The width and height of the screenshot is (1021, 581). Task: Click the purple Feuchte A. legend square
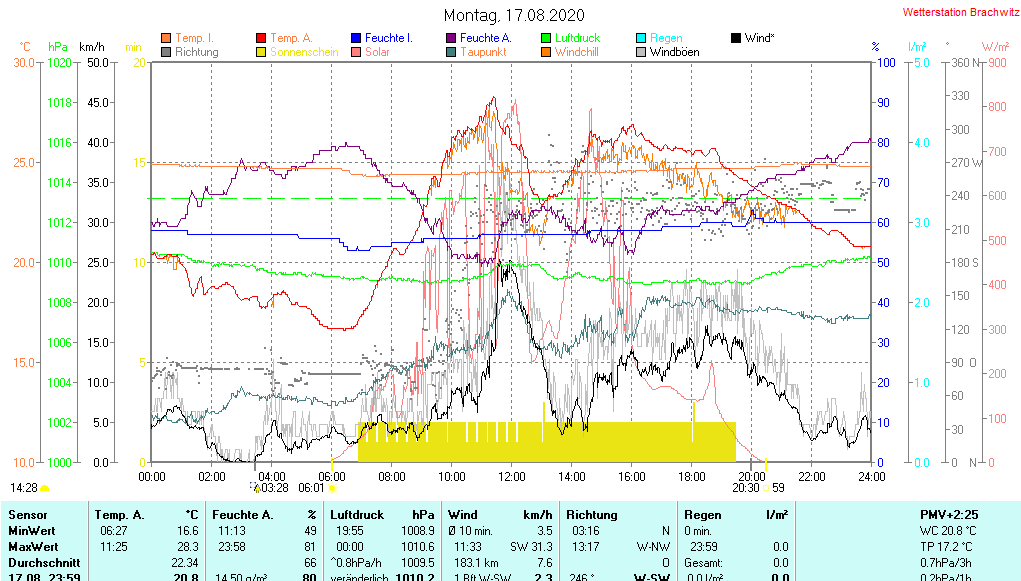tap(451, 38)
